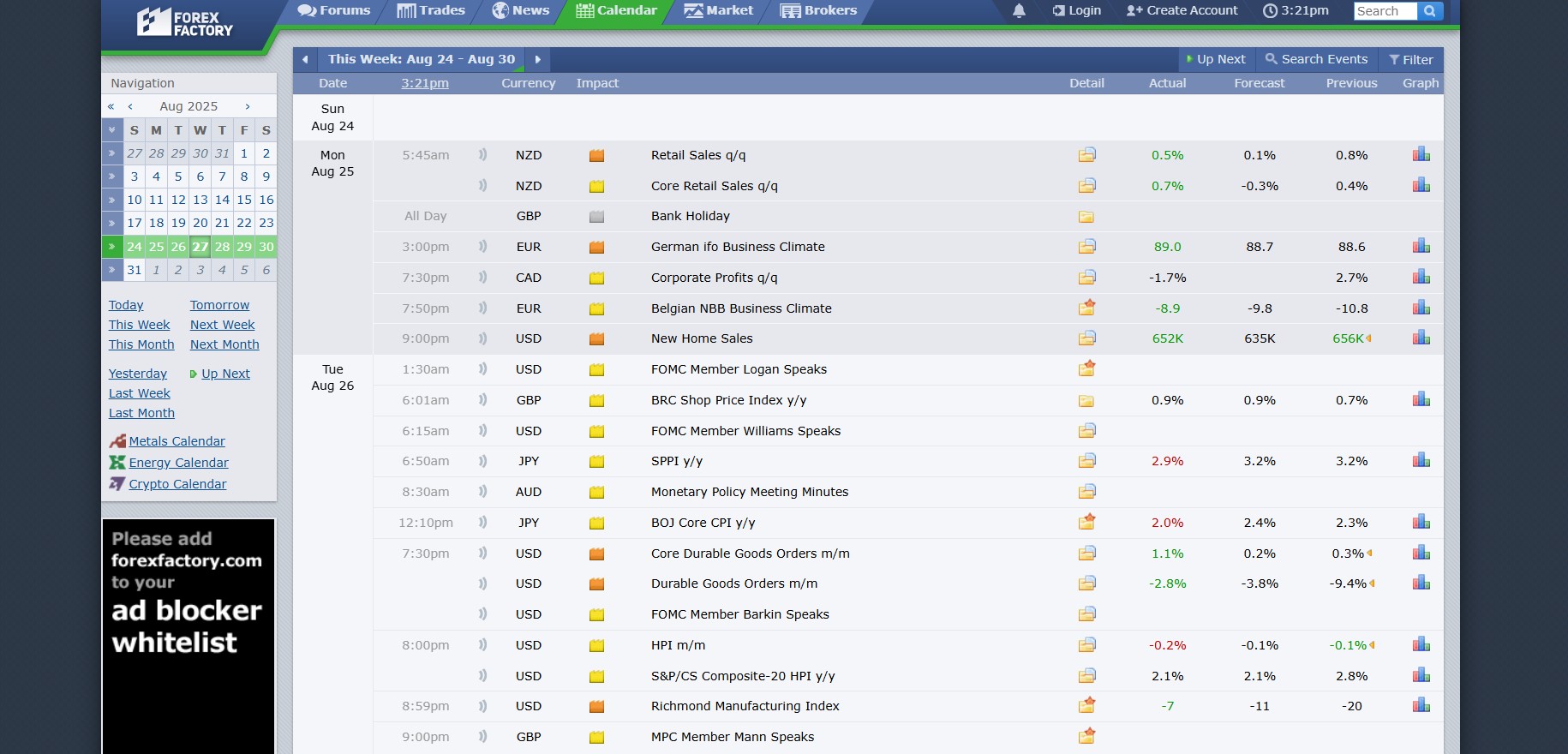Advance mini calendar to next month

click(x=248, y=106)
